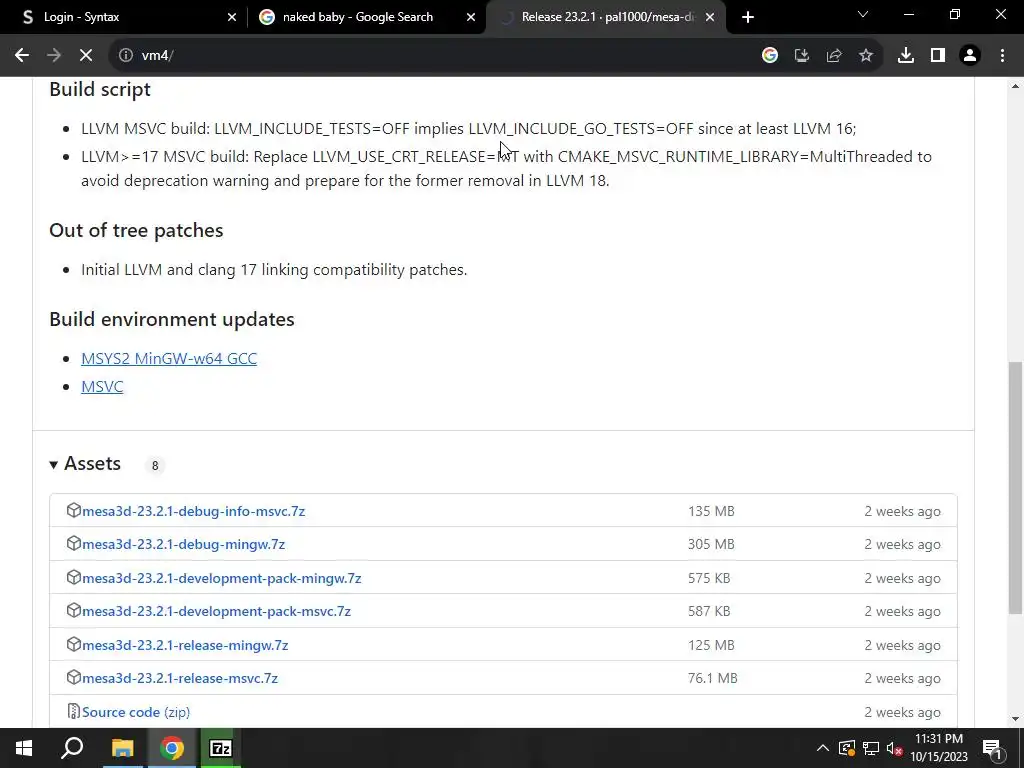Viewport: 1024px width, 768px height.
Task: Close the Login - Syntax tab
Action: [232, 17]
